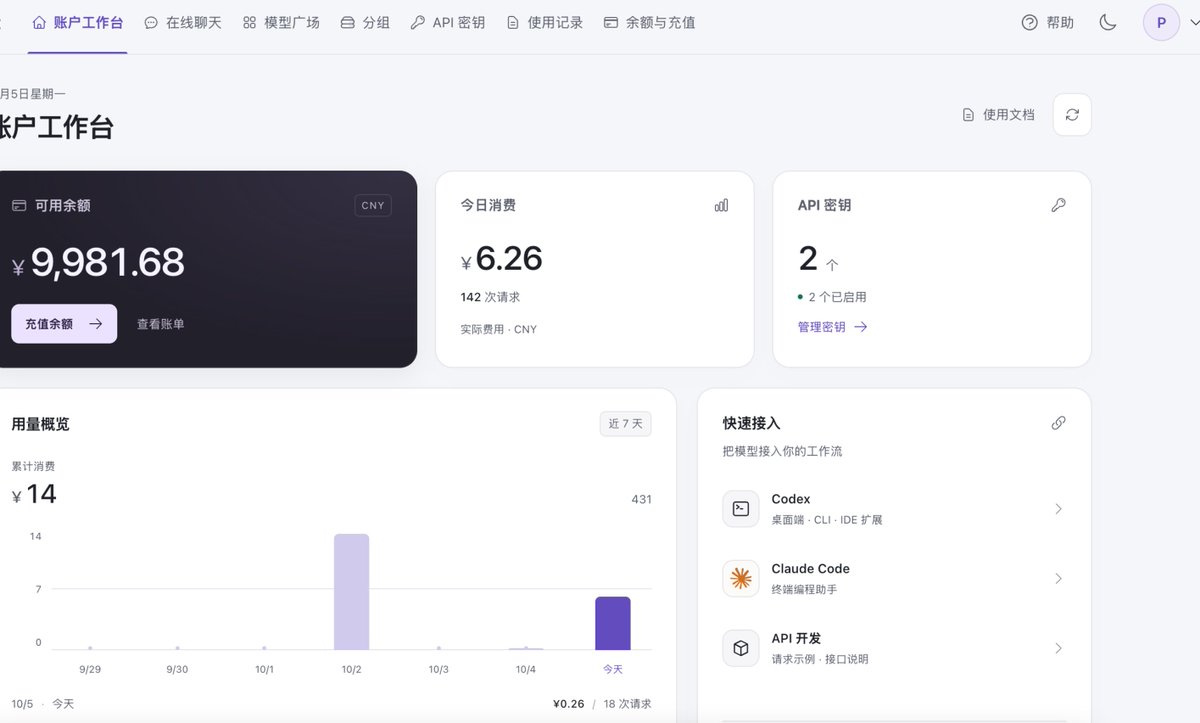The image size is (1200, 723).
Task: Select the 今天 bar in the chart
Action: click(613, 623)
